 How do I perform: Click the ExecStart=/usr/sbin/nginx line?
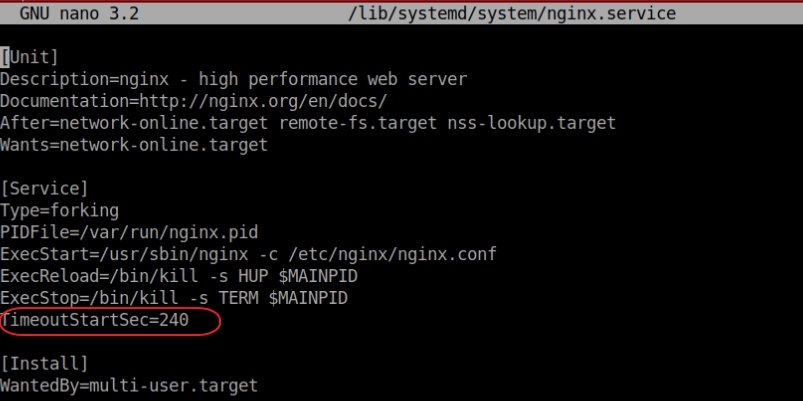pyautogui.click(x=248, y=254)
